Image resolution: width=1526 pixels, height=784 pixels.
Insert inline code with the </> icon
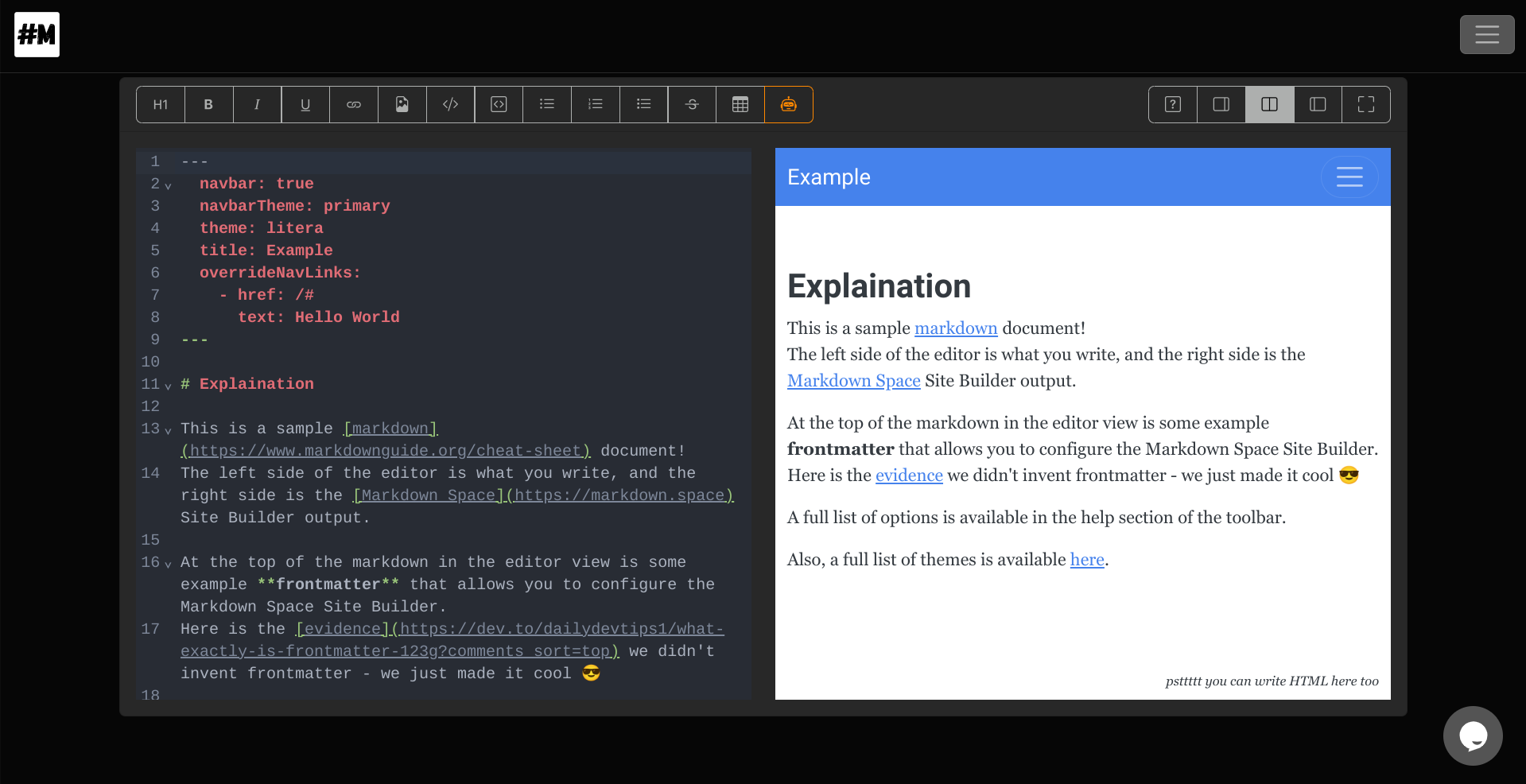tap(450, 104)
